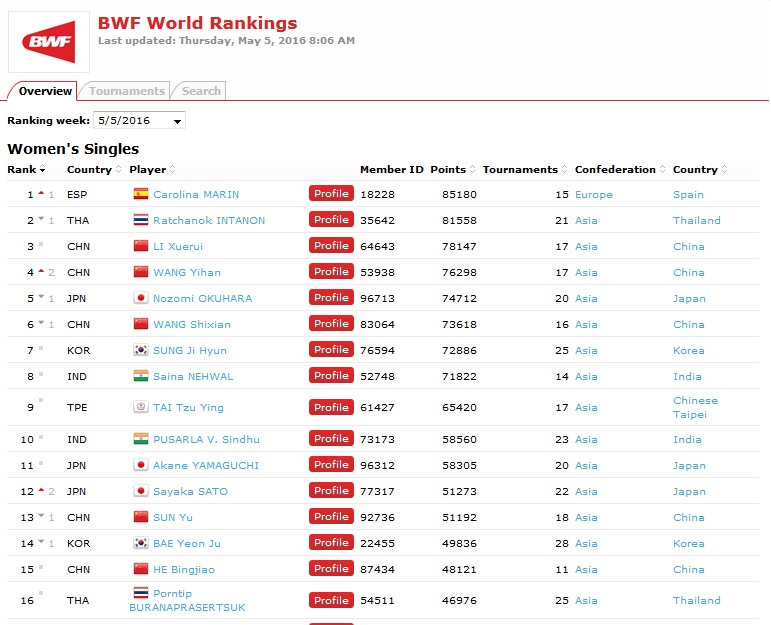Click Member ID 22455
The width and height of the screenshot is (771, 625).
click(x=378, y=543)
